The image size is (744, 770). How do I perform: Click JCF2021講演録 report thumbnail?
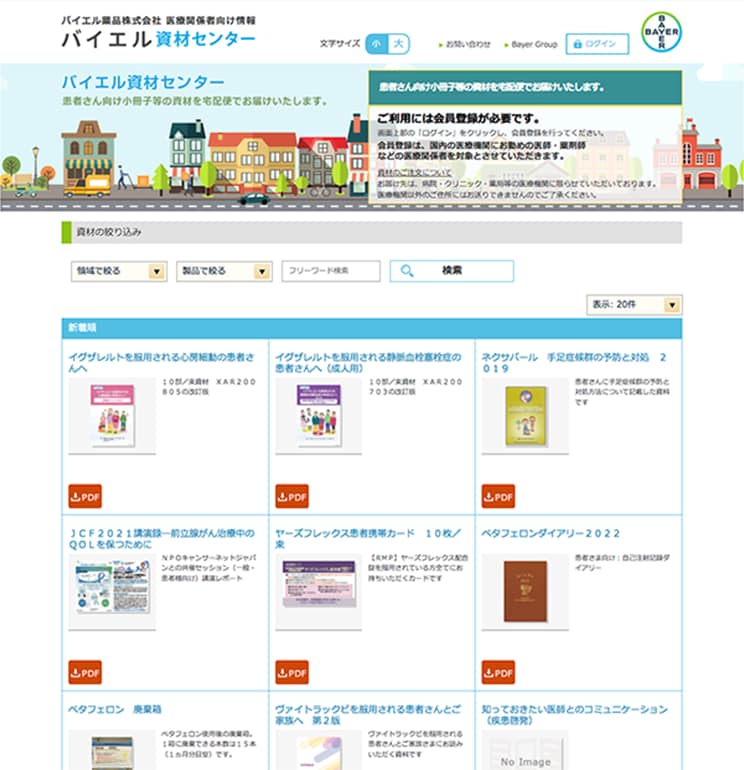pos(112,592)
